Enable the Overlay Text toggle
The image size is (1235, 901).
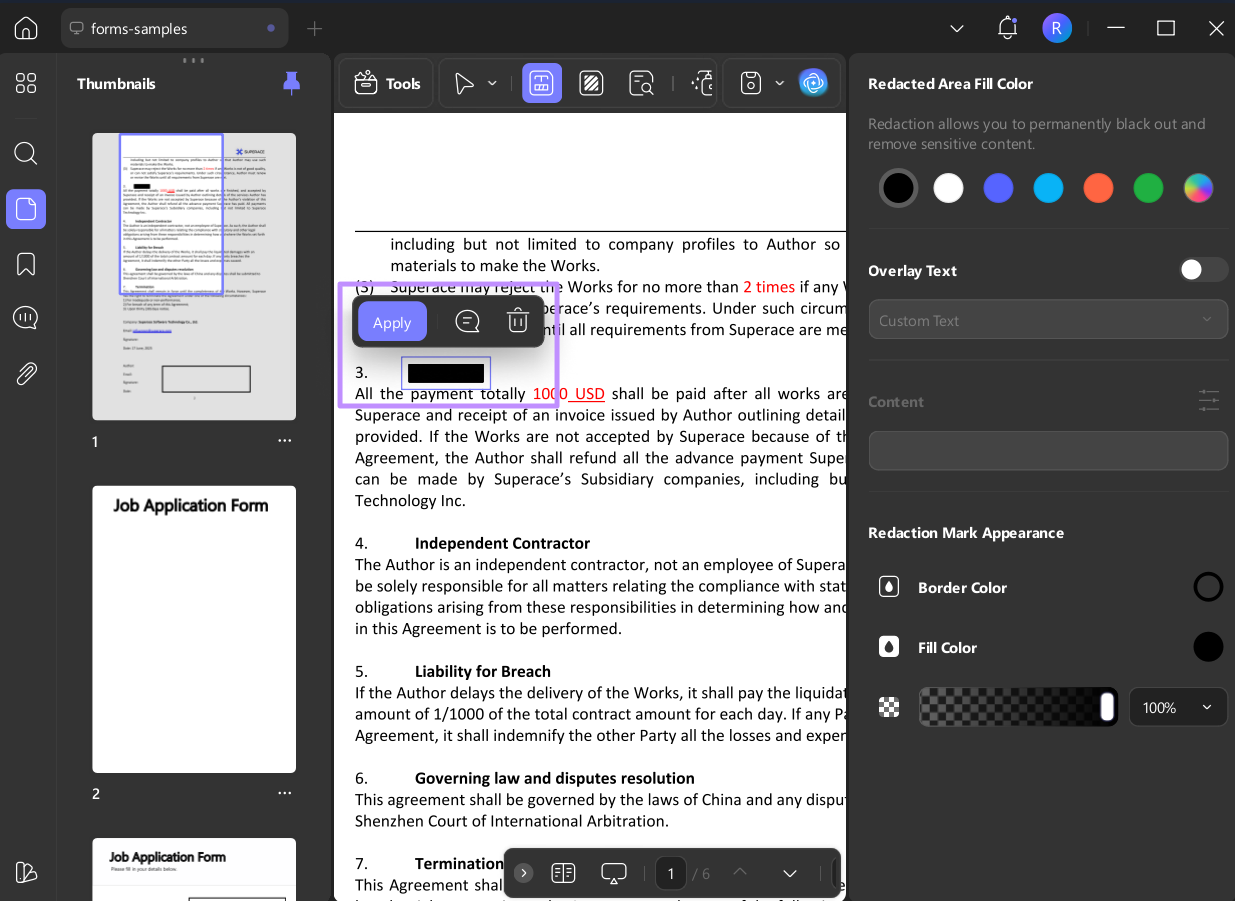(x=1203, y=269)
